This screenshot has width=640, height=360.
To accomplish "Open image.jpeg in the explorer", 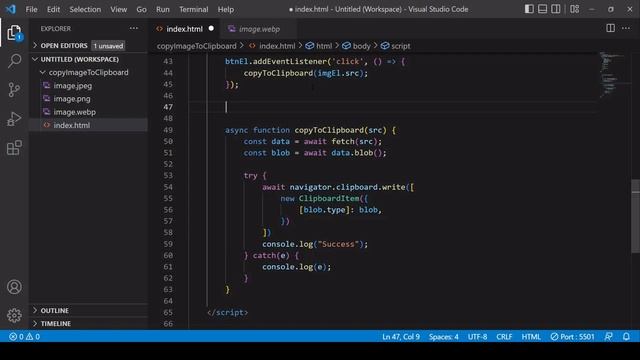I will coord(73,86).
